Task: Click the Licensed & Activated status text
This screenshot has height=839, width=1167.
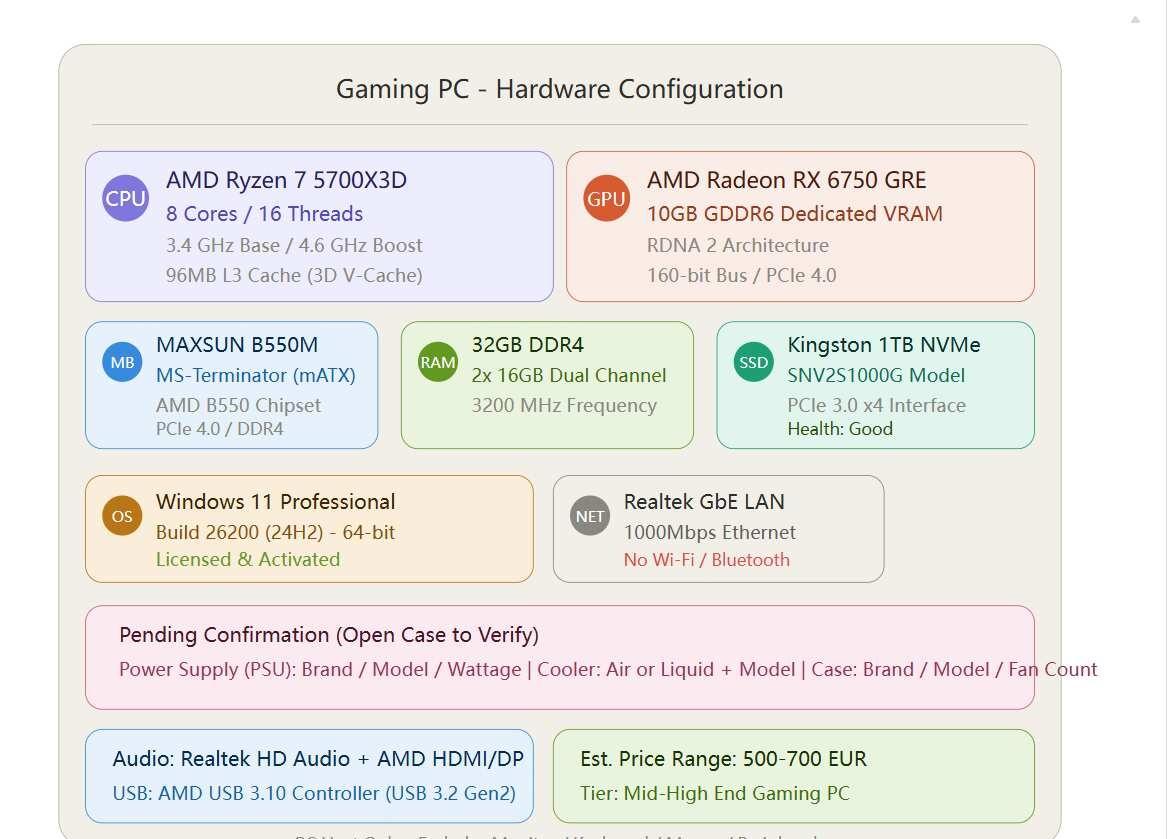Action: [248, 559]
